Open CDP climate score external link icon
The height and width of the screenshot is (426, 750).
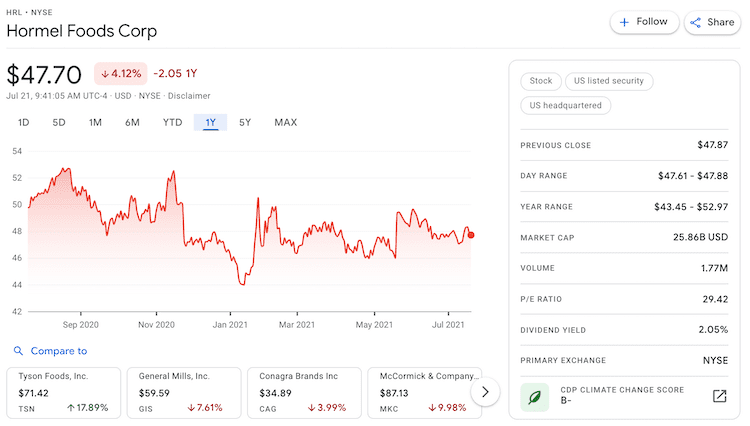719,396
